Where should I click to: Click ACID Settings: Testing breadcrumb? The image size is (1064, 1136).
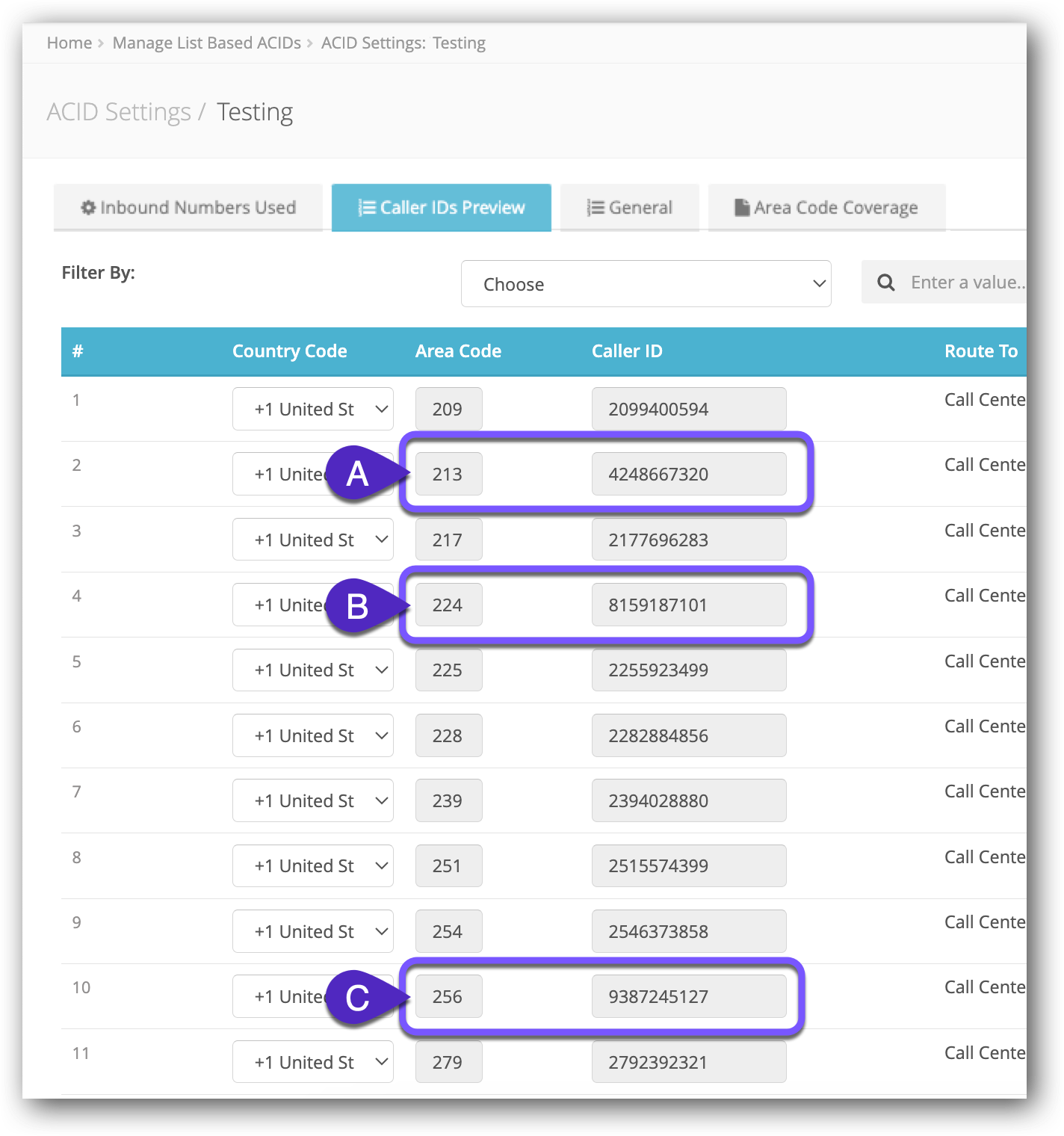click(x=403, y=43)
